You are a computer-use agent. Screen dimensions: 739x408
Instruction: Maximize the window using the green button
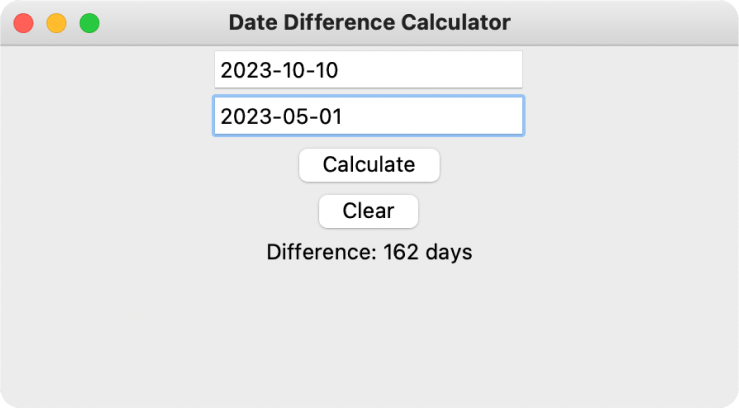[x=89, y=23]
